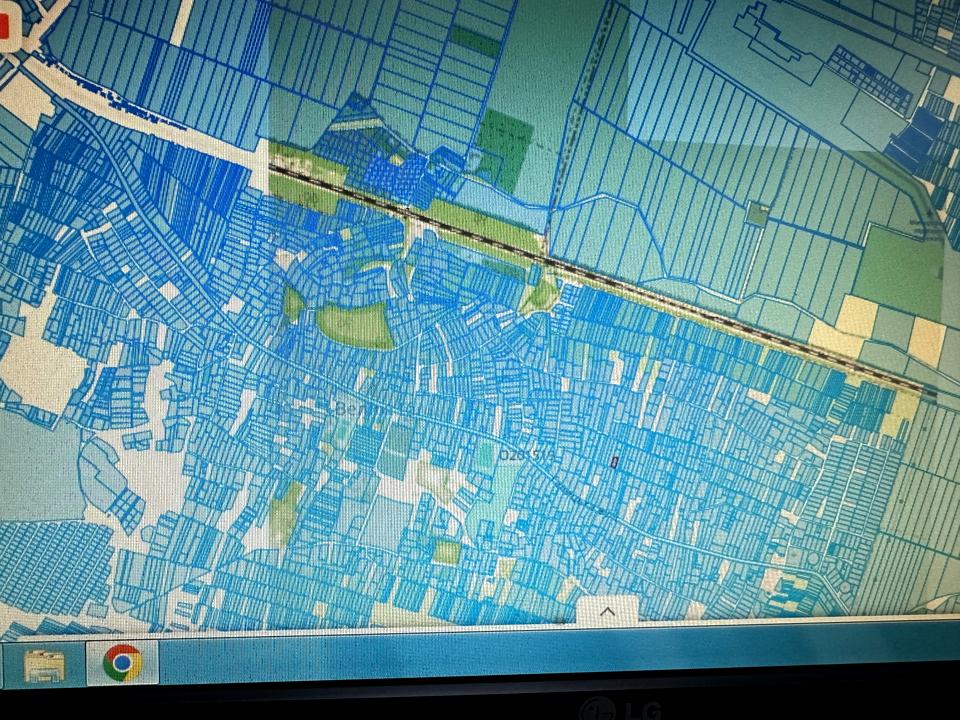
Task: Select the green triangular patch below the railway
Action: click(542, 293)
